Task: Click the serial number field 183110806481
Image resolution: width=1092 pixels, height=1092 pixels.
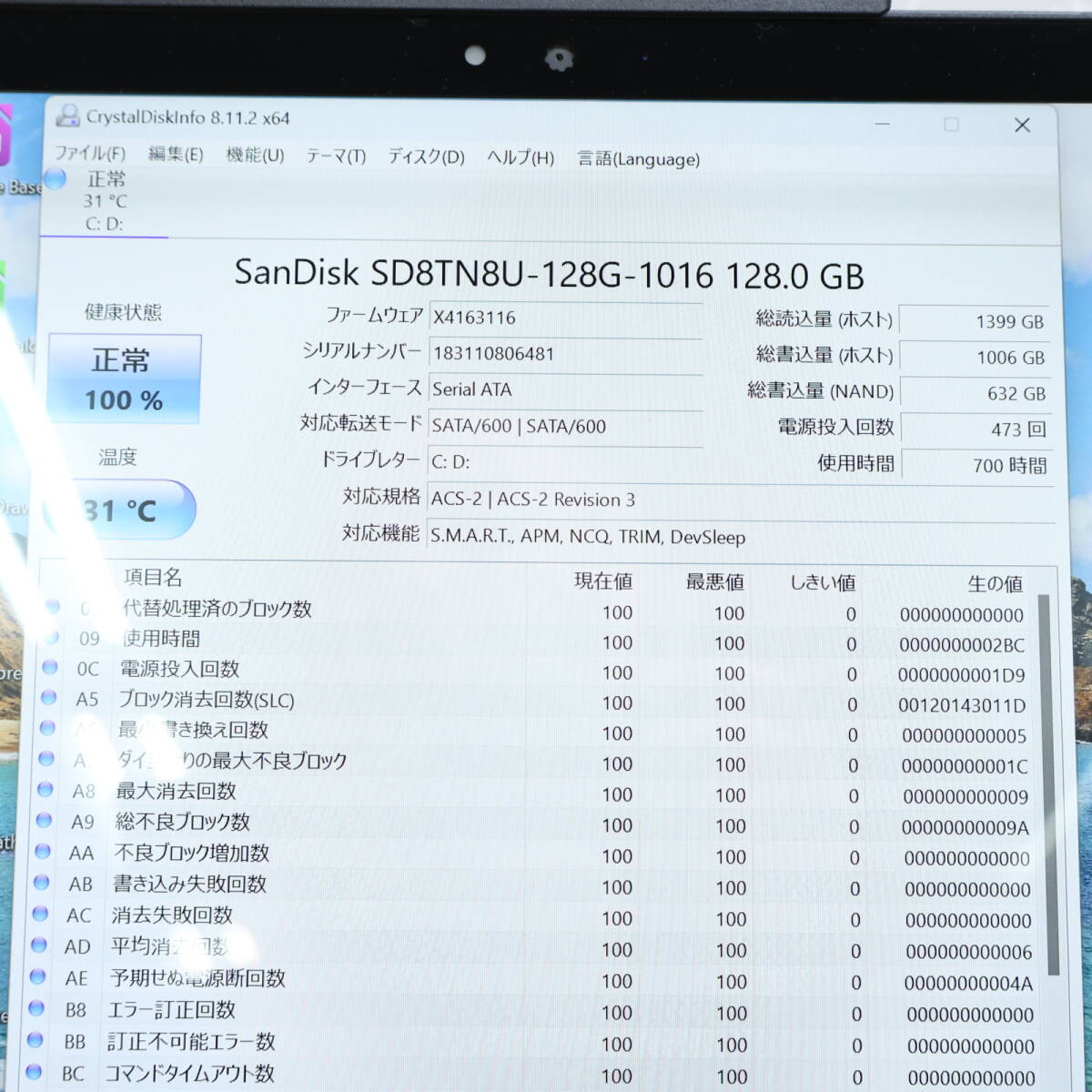Action: 565,354
